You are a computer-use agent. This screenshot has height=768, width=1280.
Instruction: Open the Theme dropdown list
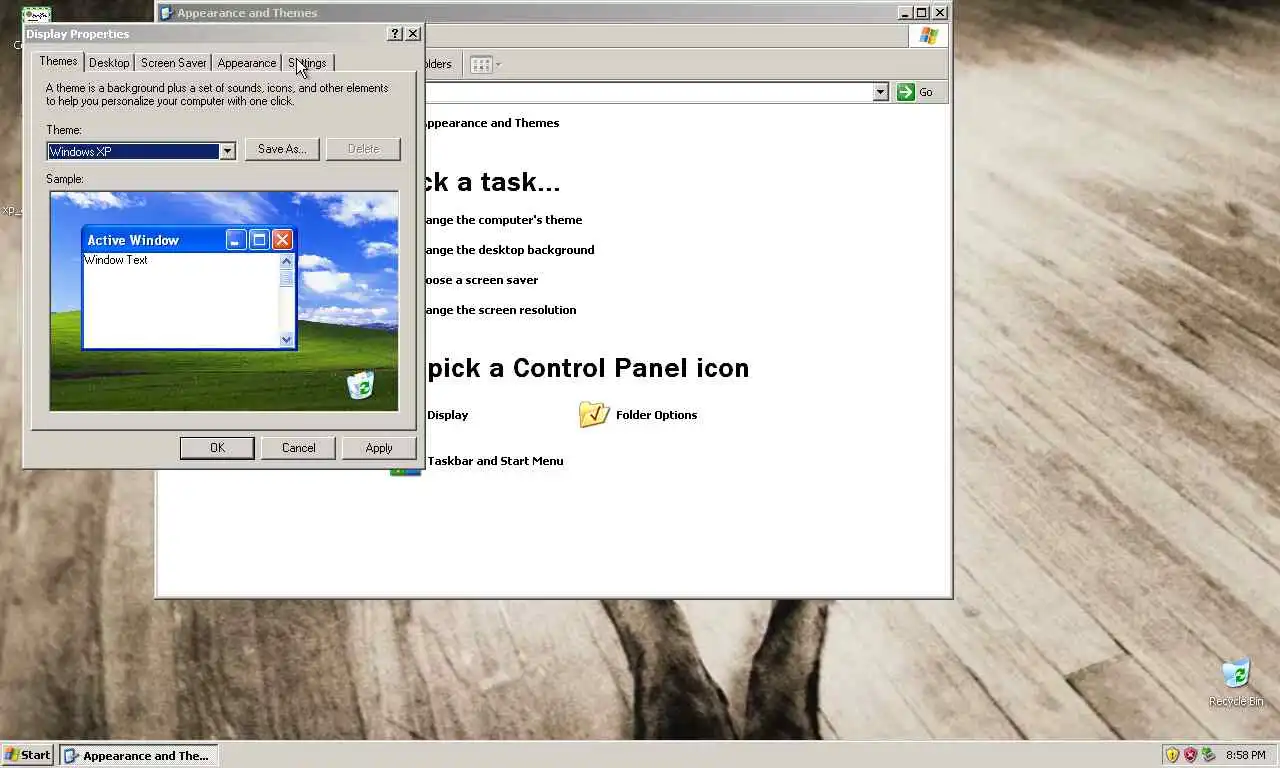pyautogui.click(x=227, y=152)
